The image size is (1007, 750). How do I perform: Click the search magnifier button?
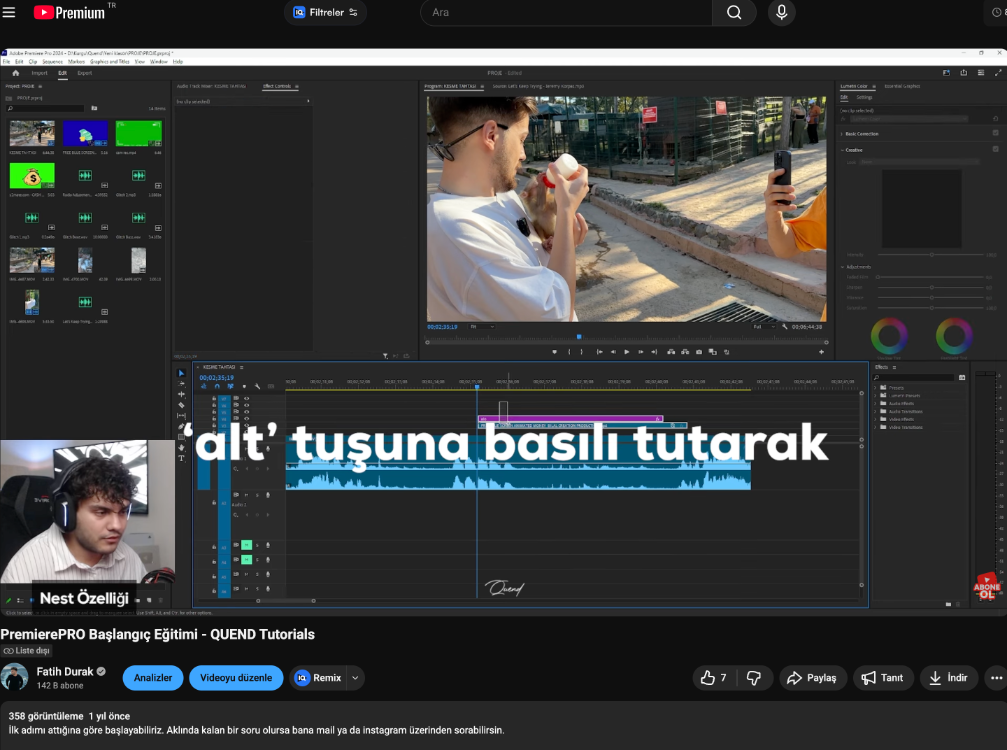click(x=734, y=12)
